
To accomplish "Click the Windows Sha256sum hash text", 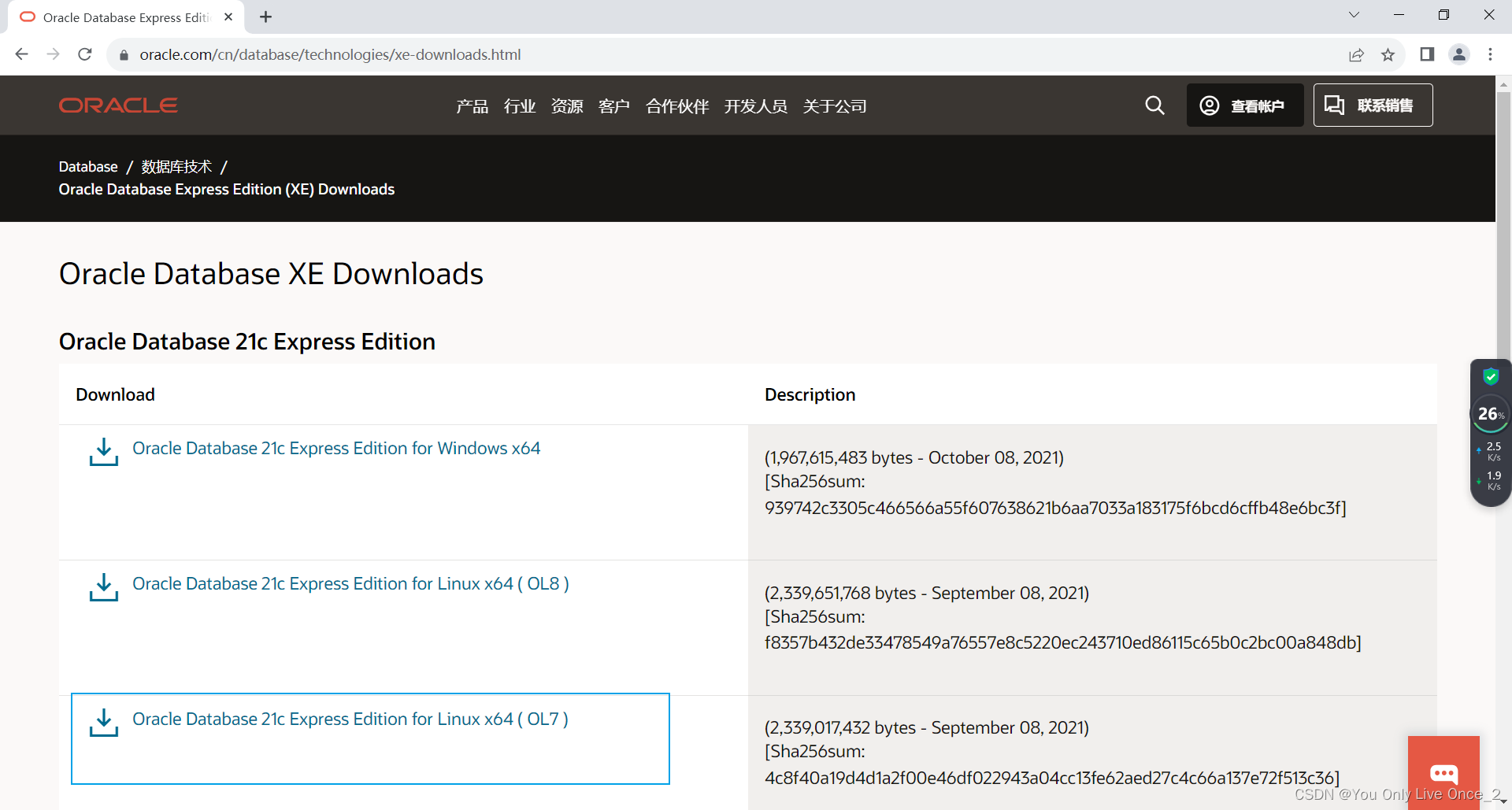I will 1055,509.
